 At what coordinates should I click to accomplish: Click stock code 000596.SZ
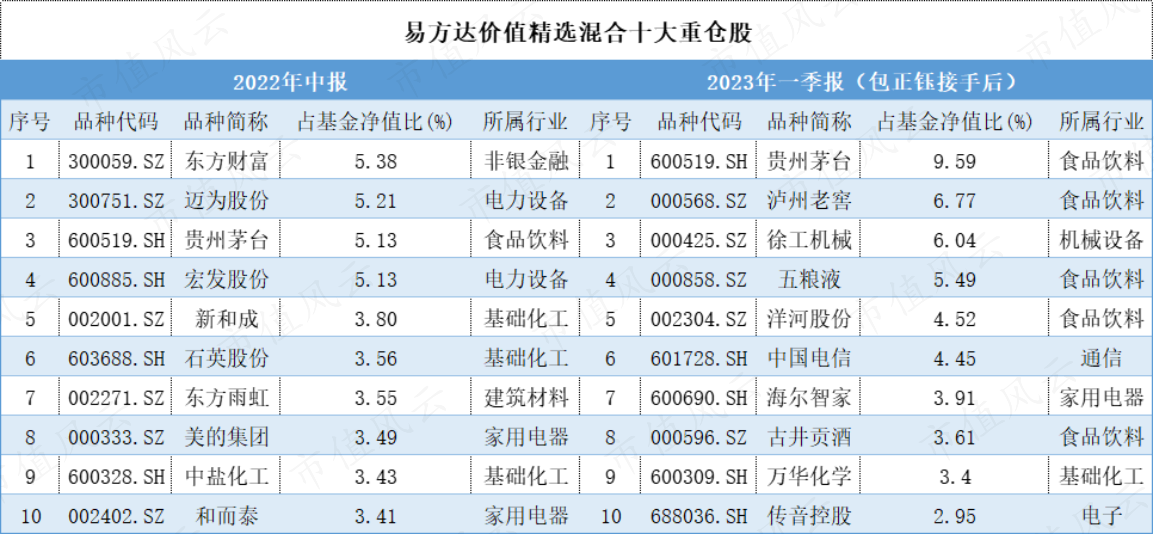(698, 438)
